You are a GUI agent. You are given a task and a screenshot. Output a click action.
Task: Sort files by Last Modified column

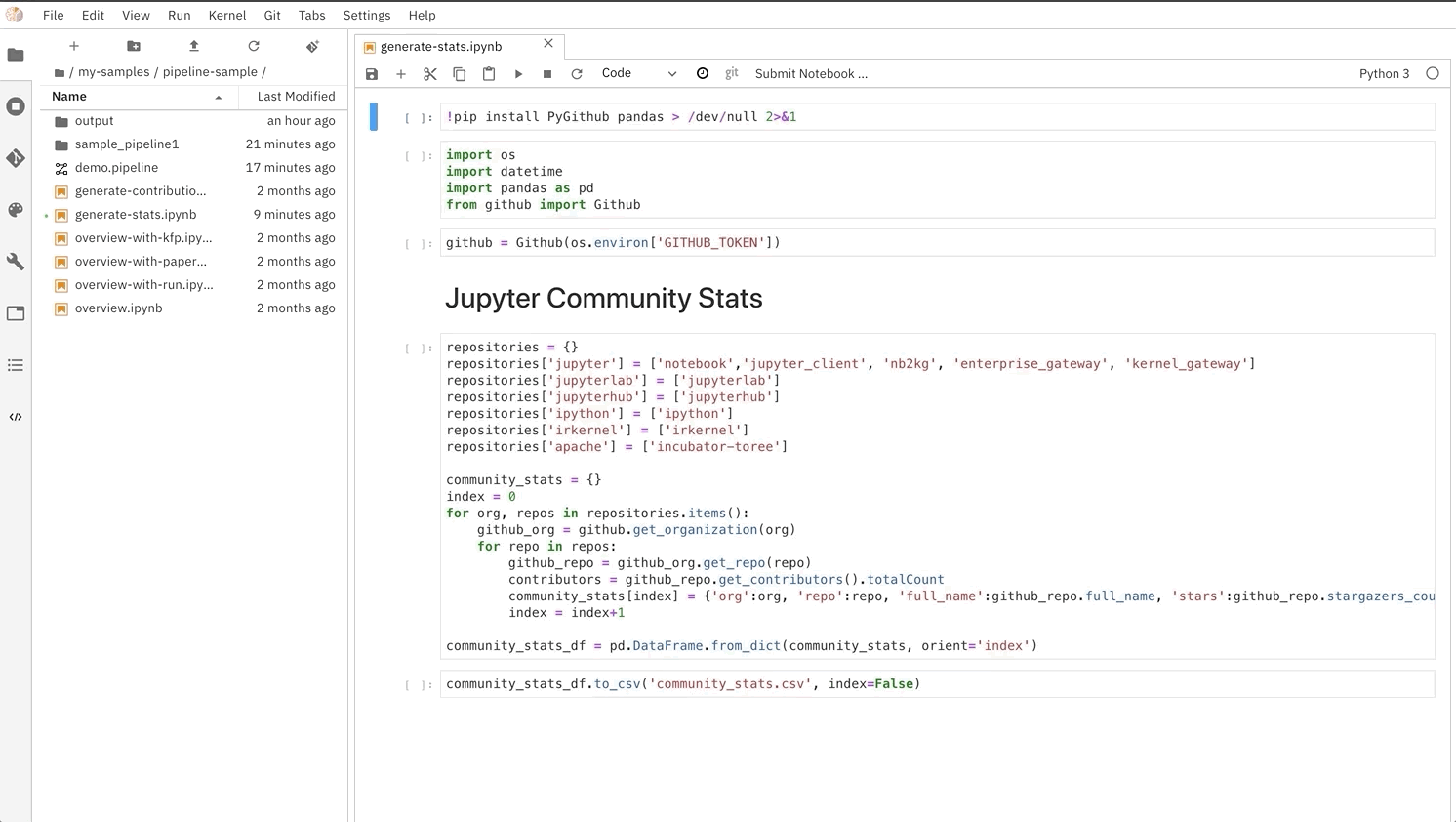click(296, 97)
